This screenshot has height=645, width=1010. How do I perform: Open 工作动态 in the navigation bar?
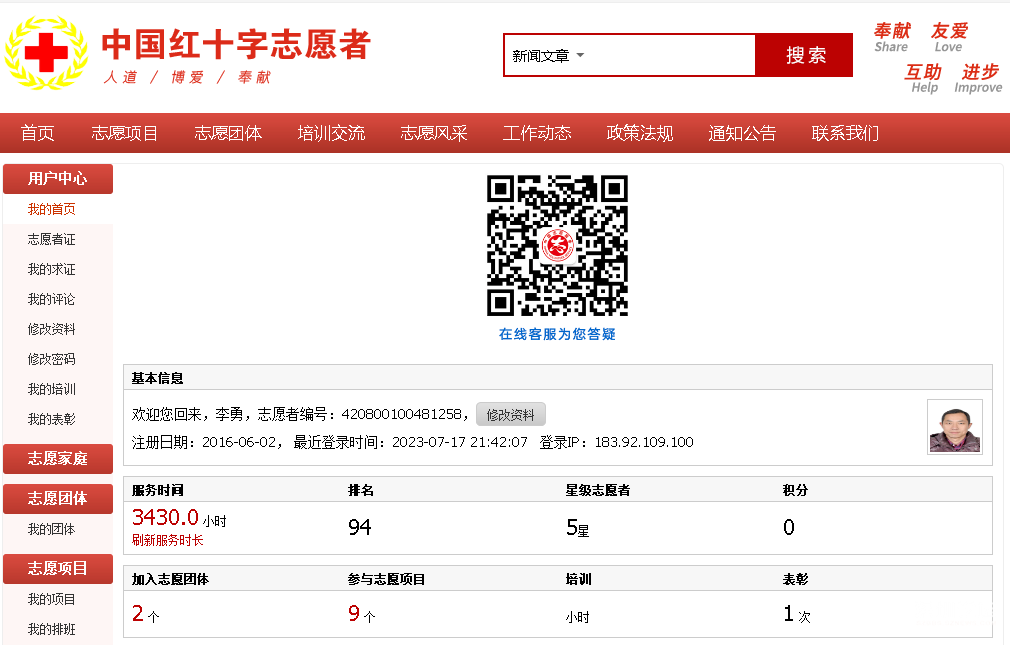[x=537, y=133]
